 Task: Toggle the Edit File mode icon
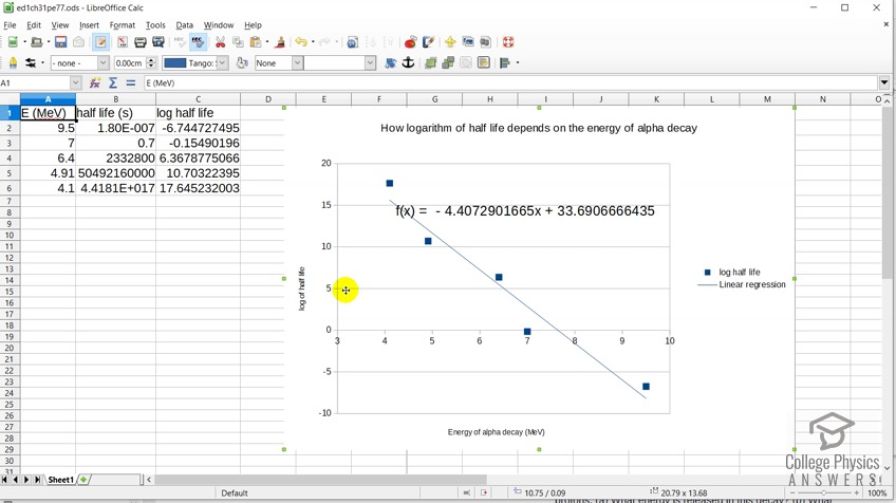[101, 43]
